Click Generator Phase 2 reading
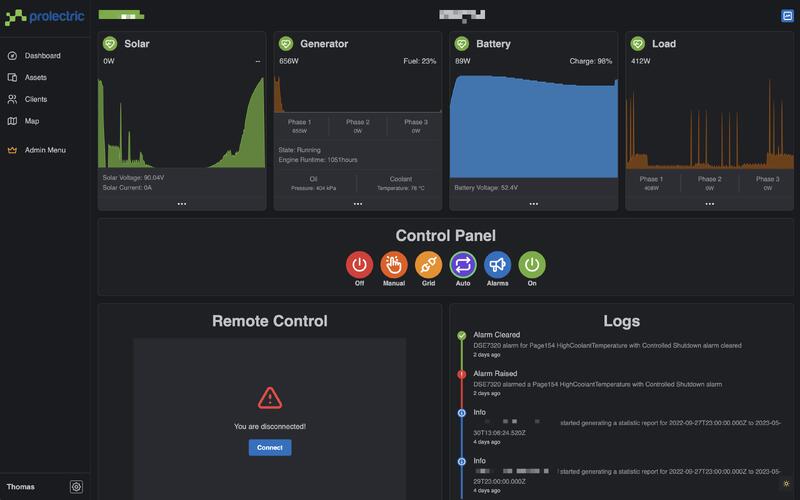Viewport: 800px width, 500px height. coord(358,126)
